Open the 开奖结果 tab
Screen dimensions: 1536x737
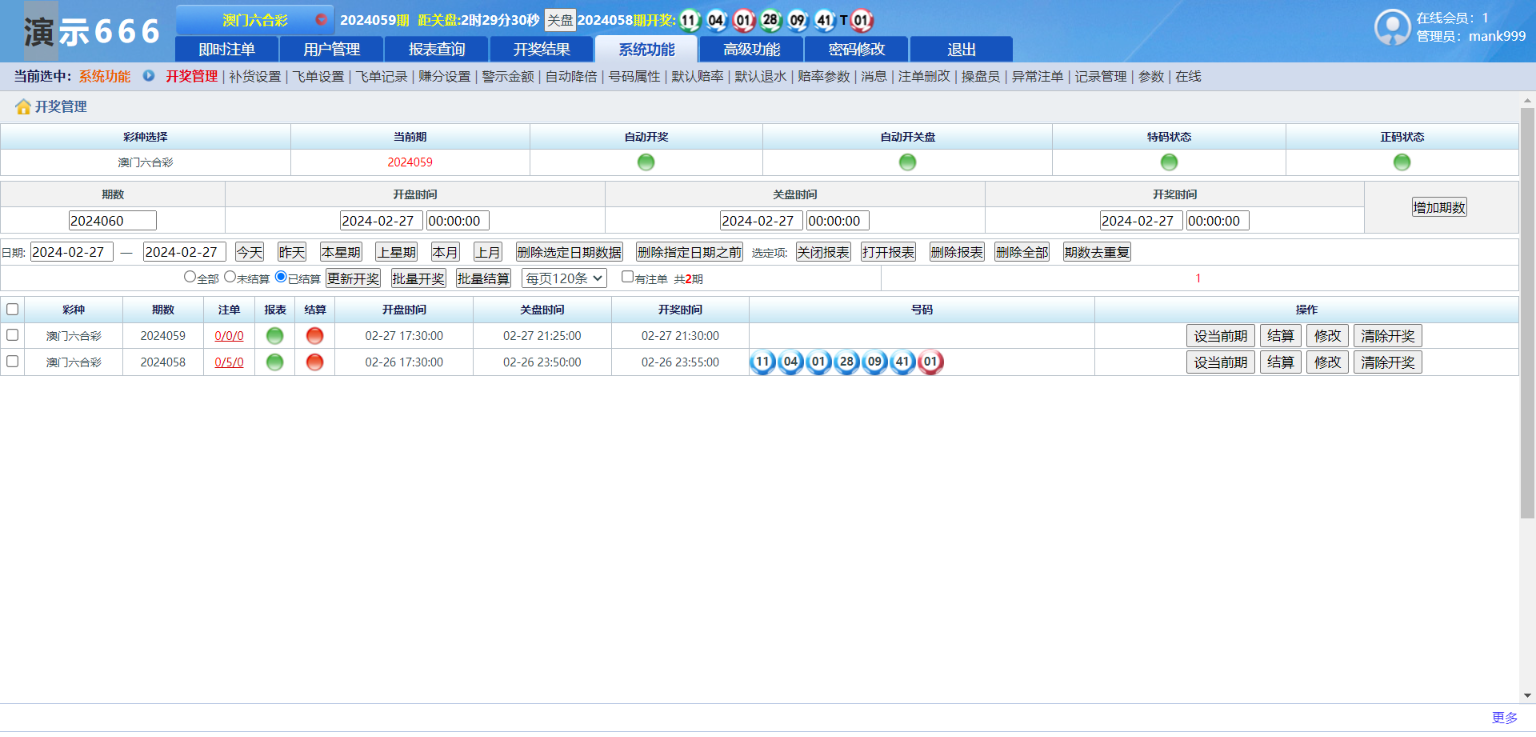tap(542, 49)
